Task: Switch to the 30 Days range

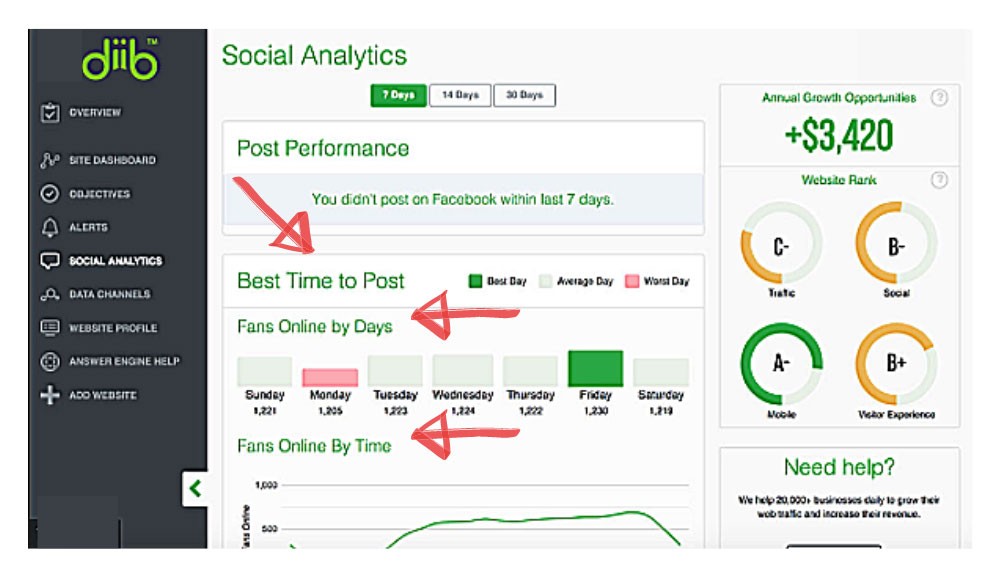Action: (x=524, y=95)
